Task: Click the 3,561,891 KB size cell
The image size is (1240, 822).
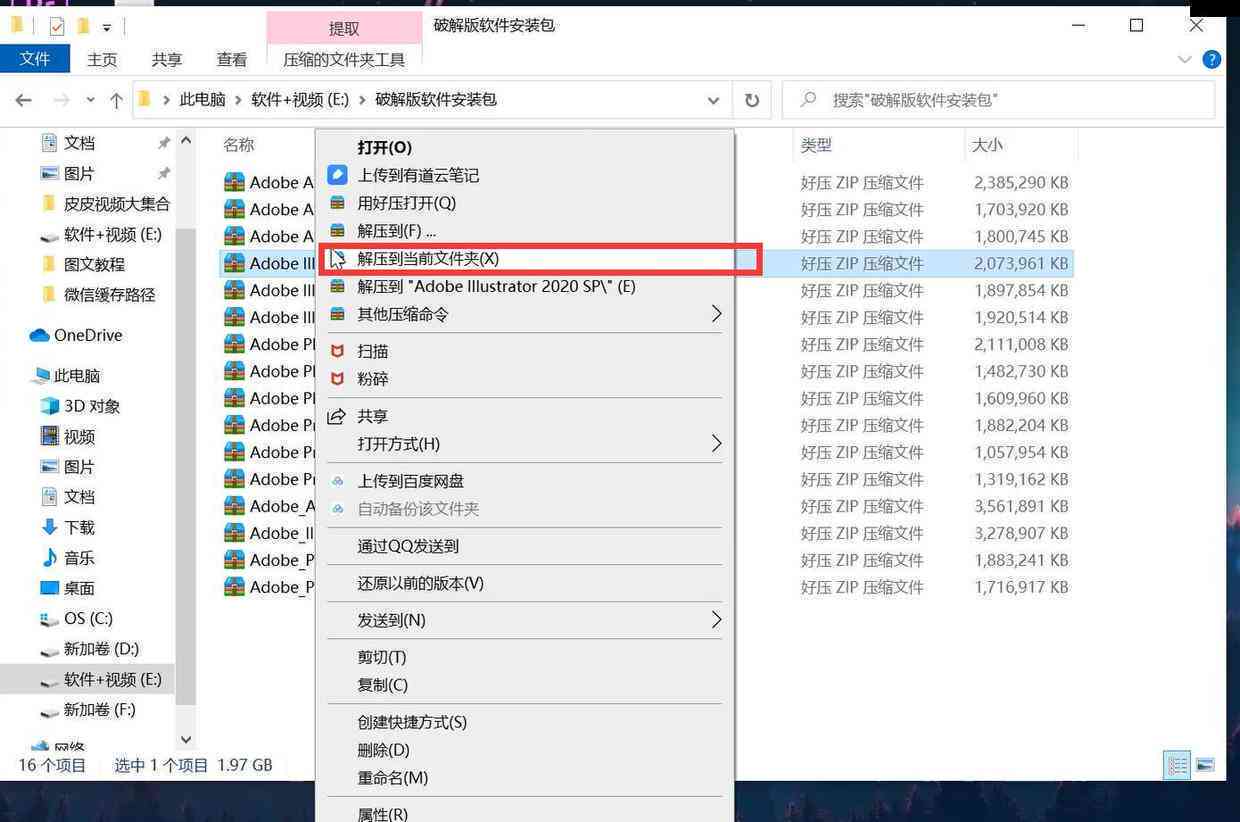Action: click(1021, 506)
